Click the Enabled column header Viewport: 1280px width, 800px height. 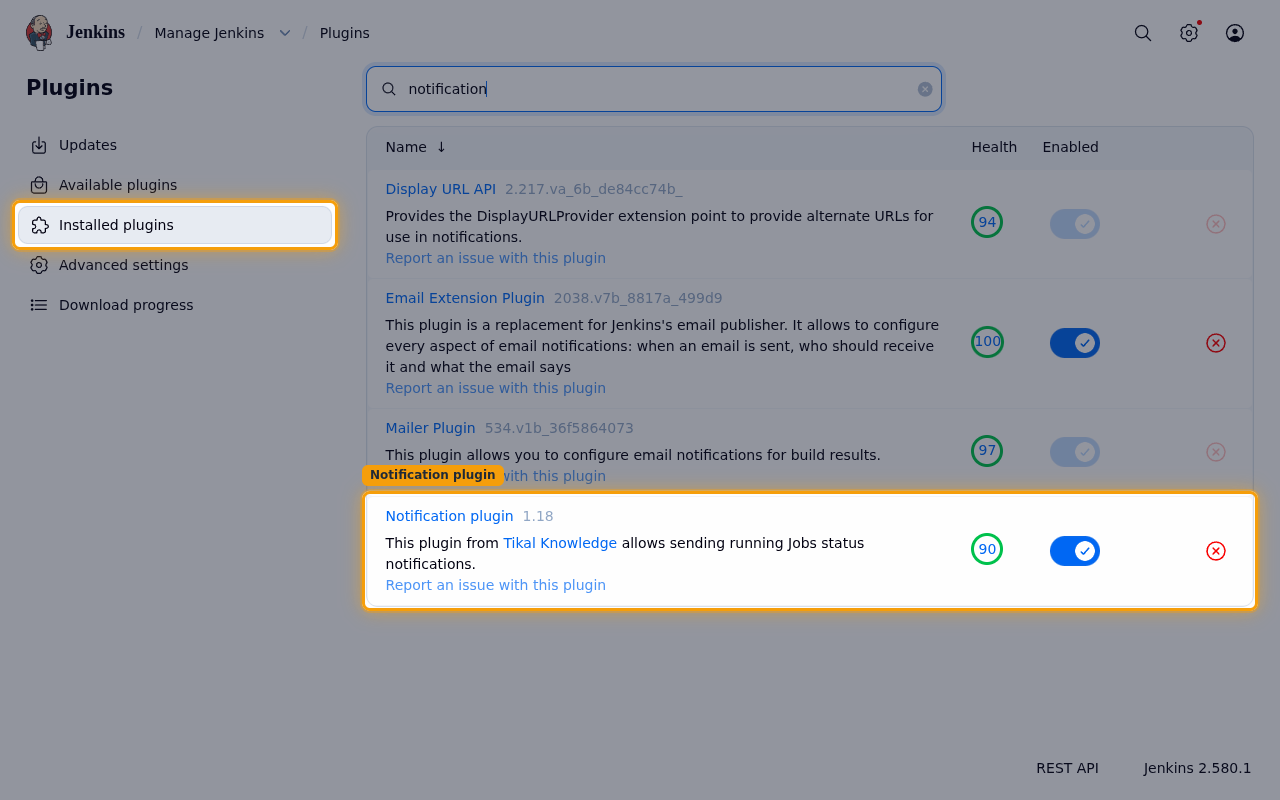point(1071,147)
